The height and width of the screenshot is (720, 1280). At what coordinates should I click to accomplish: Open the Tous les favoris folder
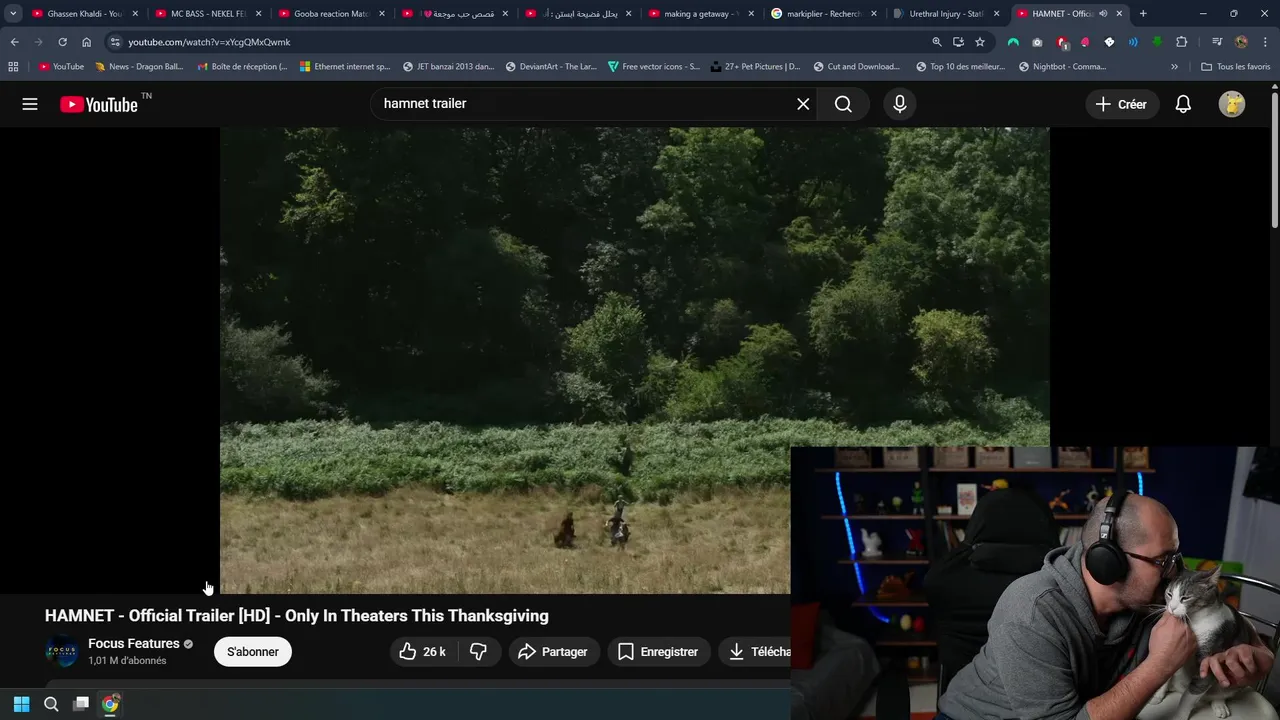pyautogui.click(x=1236, y=67)
